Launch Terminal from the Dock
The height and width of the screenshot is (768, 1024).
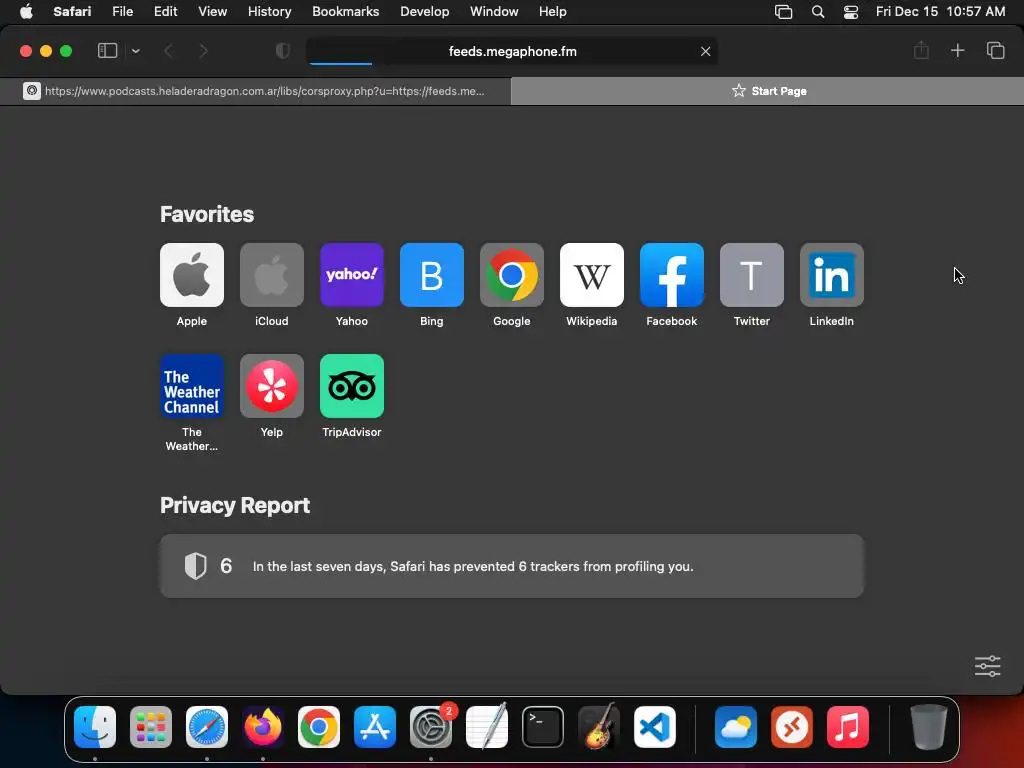(x=543, y=727)
